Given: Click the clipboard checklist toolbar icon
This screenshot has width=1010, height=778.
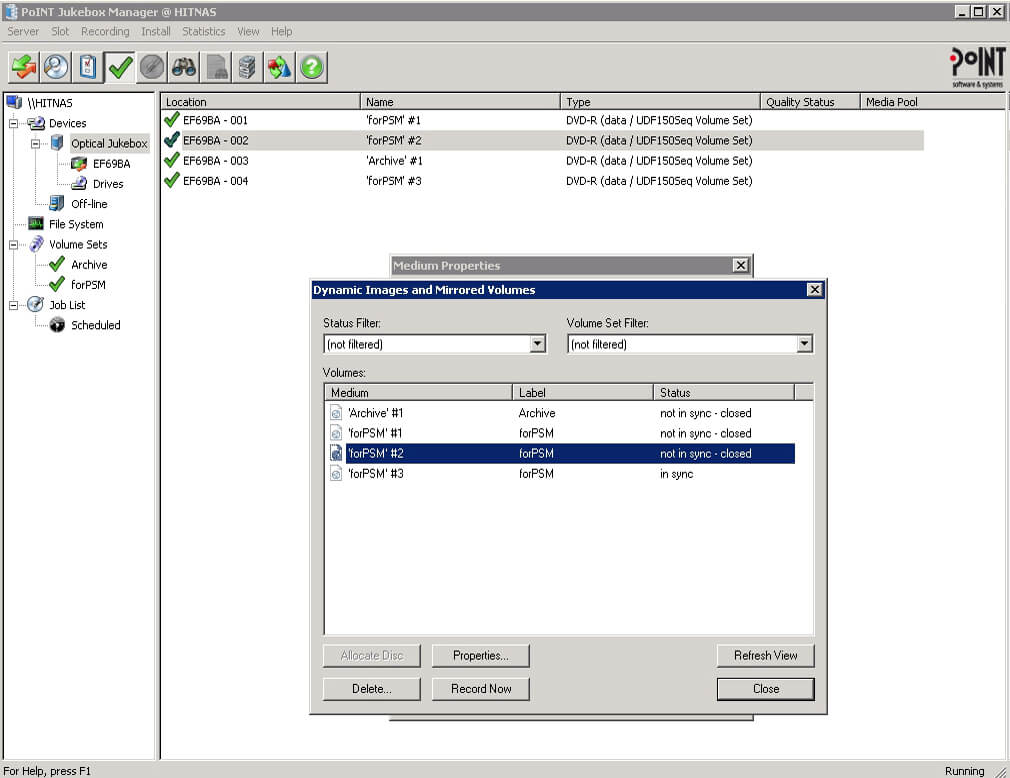Looking at the screenshot, I should [x=88, y=67].
